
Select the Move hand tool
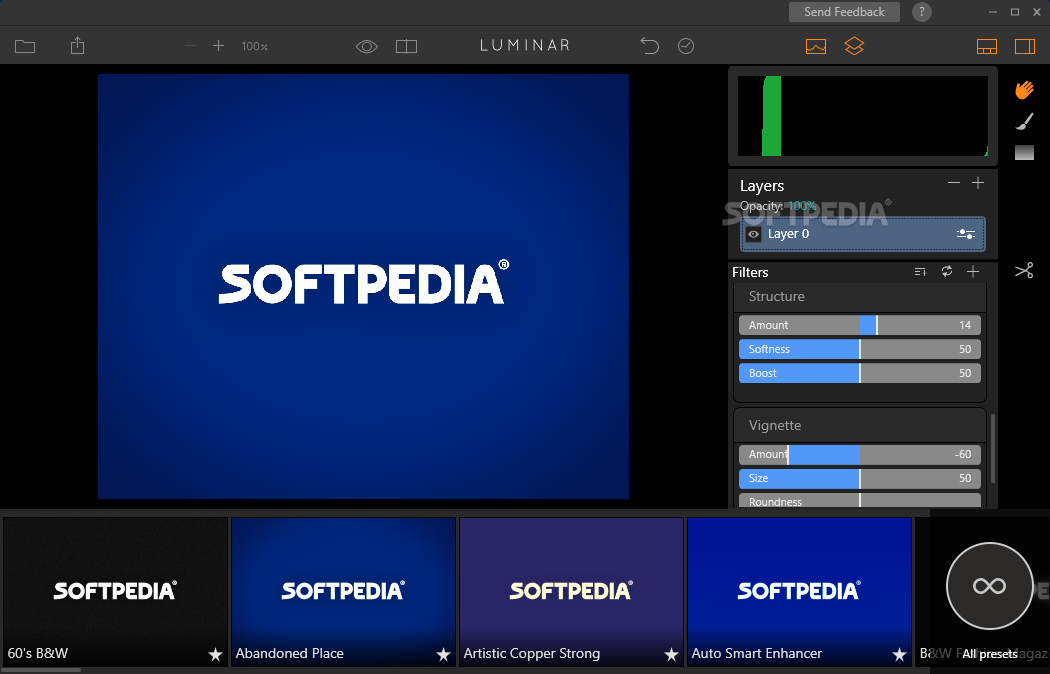[1024, 90]
